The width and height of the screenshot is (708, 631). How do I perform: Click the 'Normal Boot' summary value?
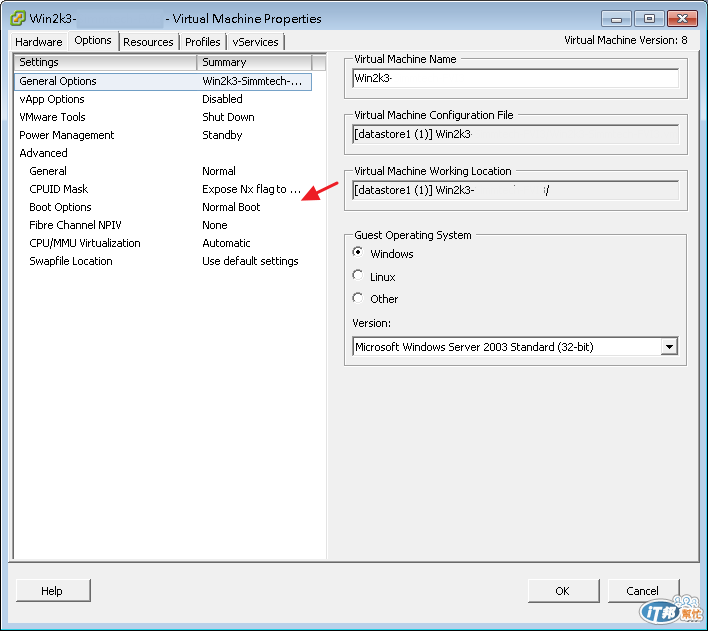(231, 207)
